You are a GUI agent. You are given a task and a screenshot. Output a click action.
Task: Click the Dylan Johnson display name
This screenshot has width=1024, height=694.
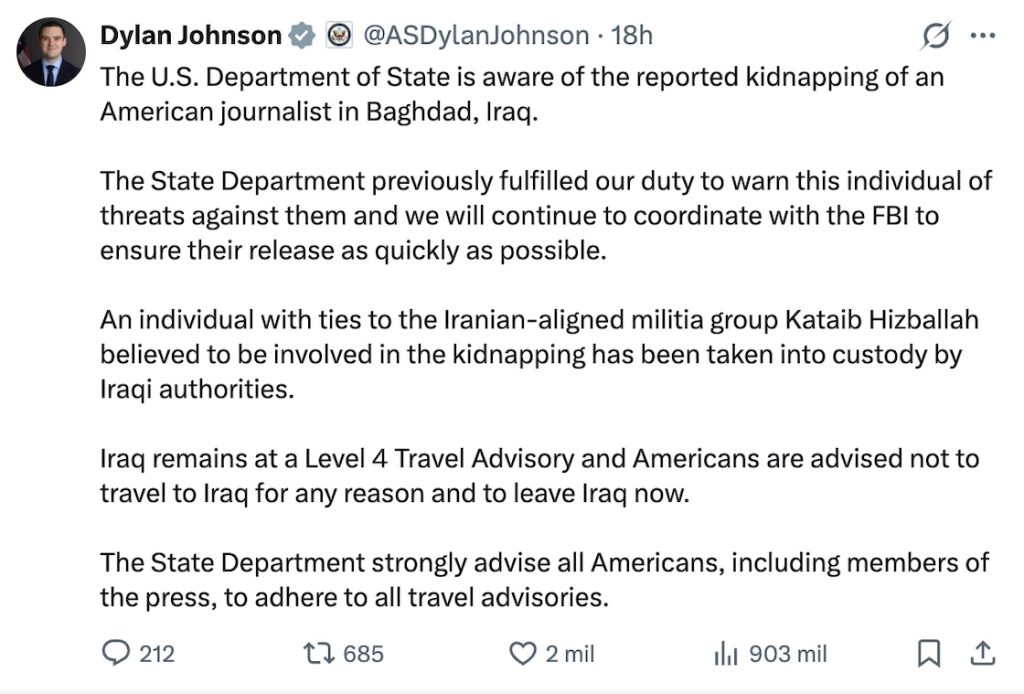click(x=189, y=33)
